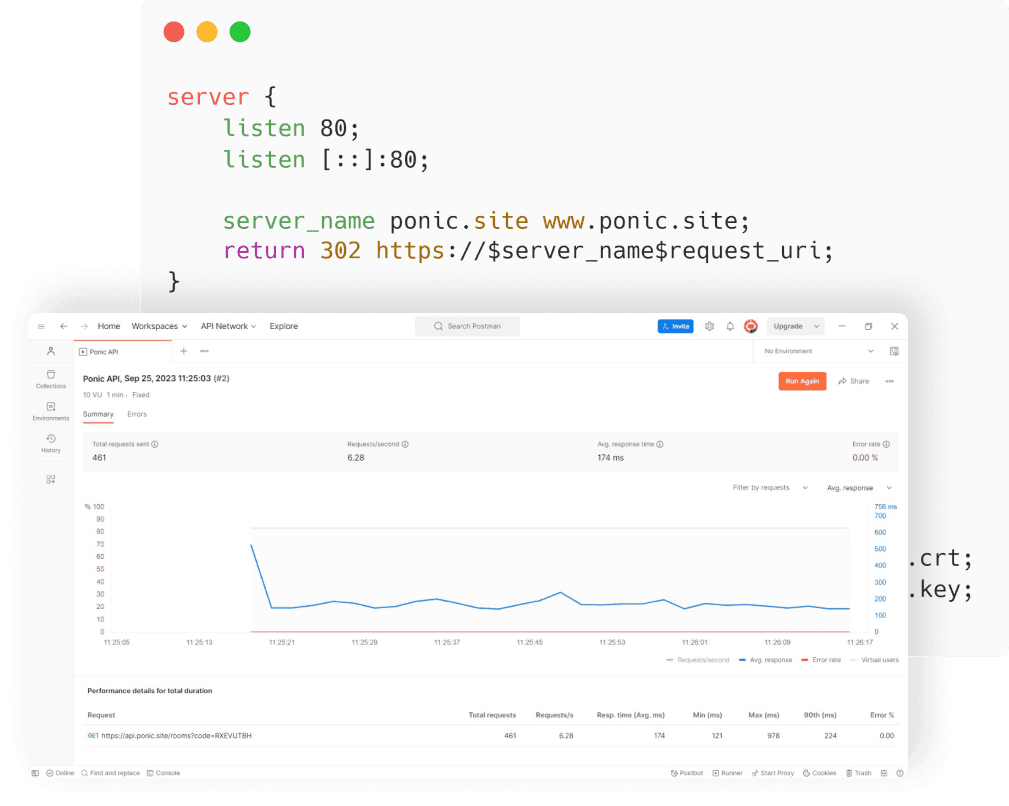Click the Max (ms) value 978
Screen dimensions: 1009x806
tap(773, 736)
